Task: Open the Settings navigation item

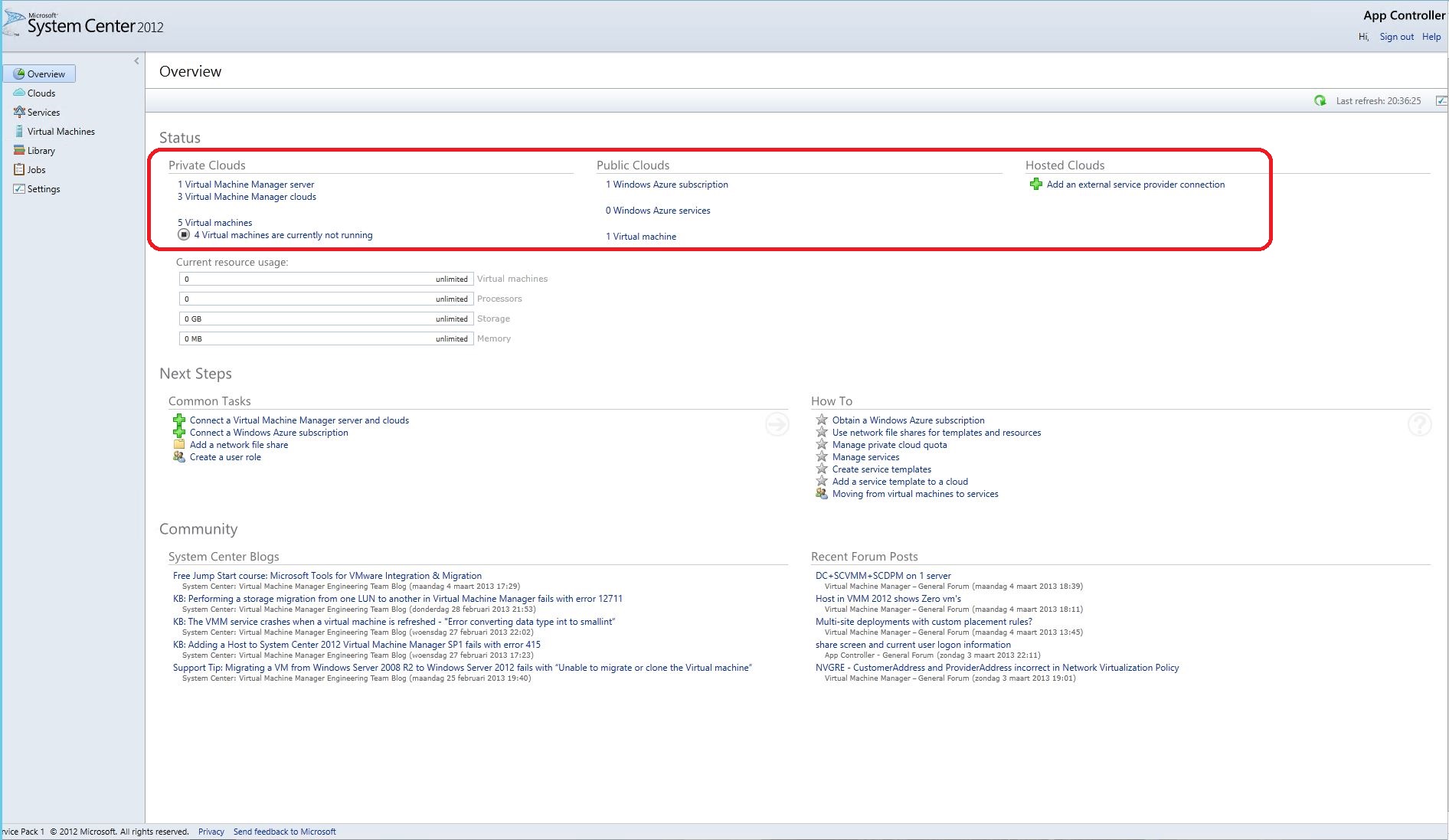Action: [x=44, y=188]
